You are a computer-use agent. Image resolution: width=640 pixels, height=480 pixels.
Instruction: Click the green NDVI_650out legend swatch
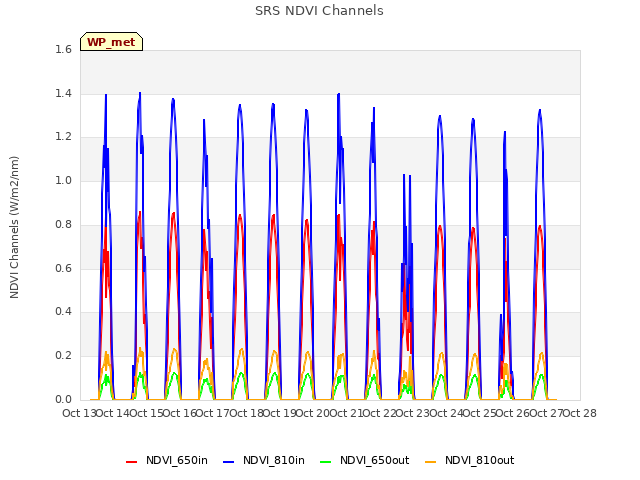[326, 462]
